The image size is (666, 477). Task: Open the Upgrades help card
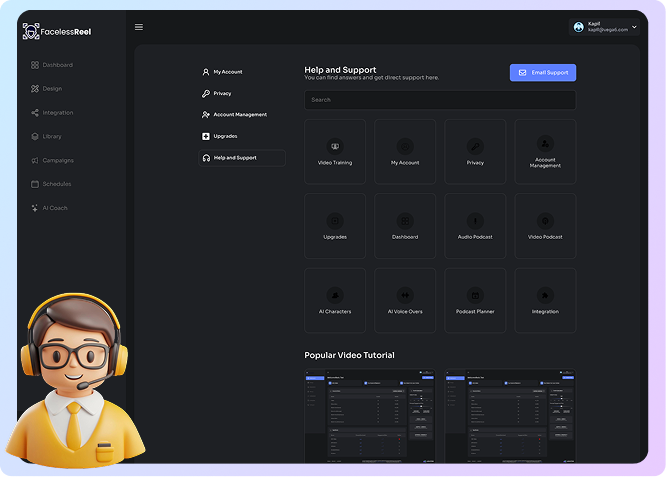point(335,226)
